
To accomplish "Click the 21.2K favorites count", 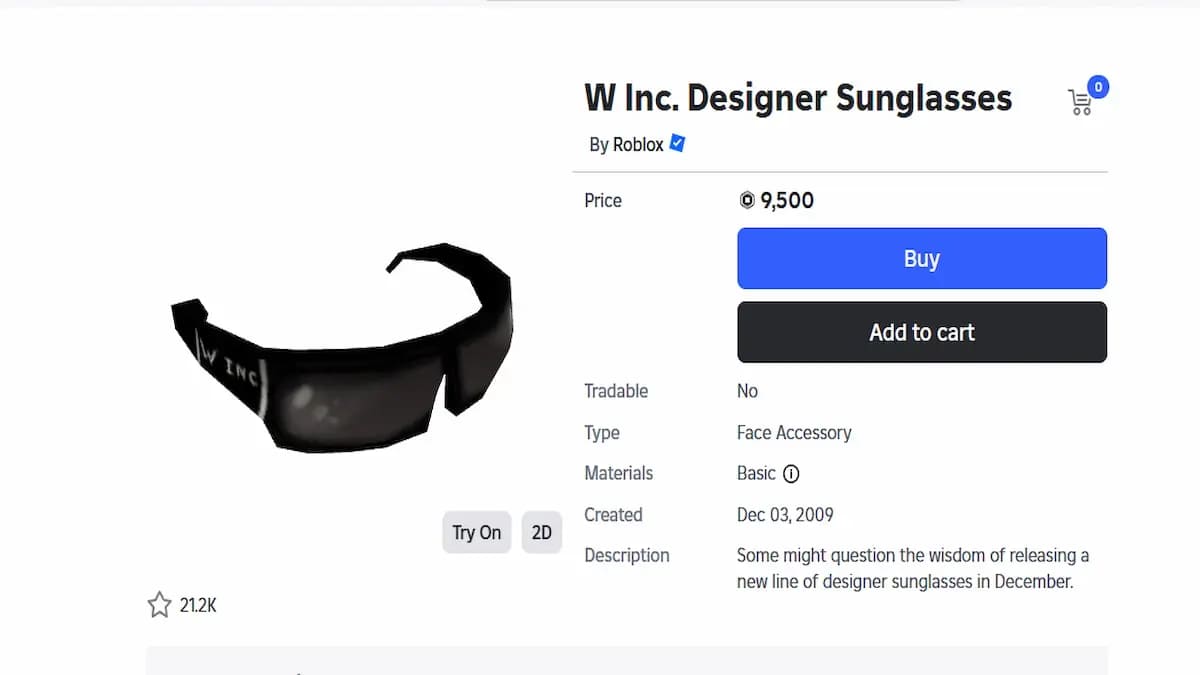I will pyautogui.click(x=196, y=604).
